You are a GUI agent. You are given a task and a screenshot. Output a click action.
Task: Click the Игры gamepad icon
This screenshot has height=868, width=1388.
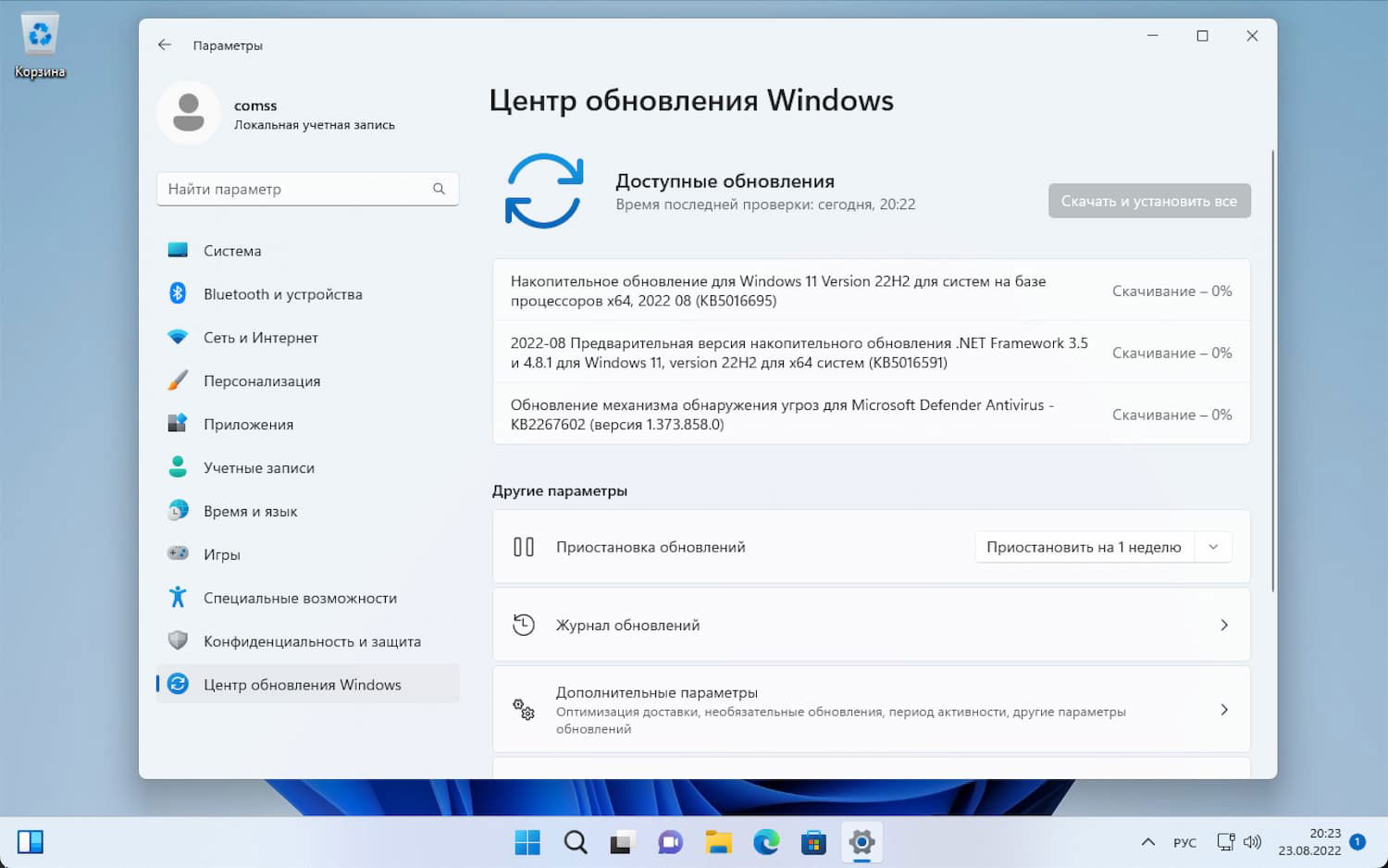[x=178, y=553]
